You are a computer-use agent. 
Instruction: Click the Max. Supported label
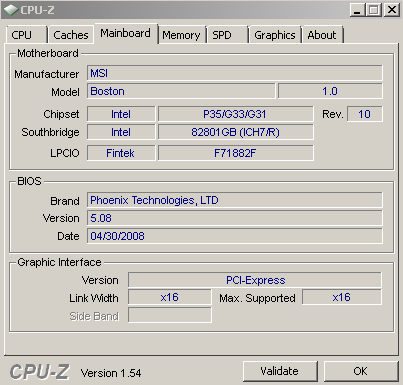[x=257, y=298]
